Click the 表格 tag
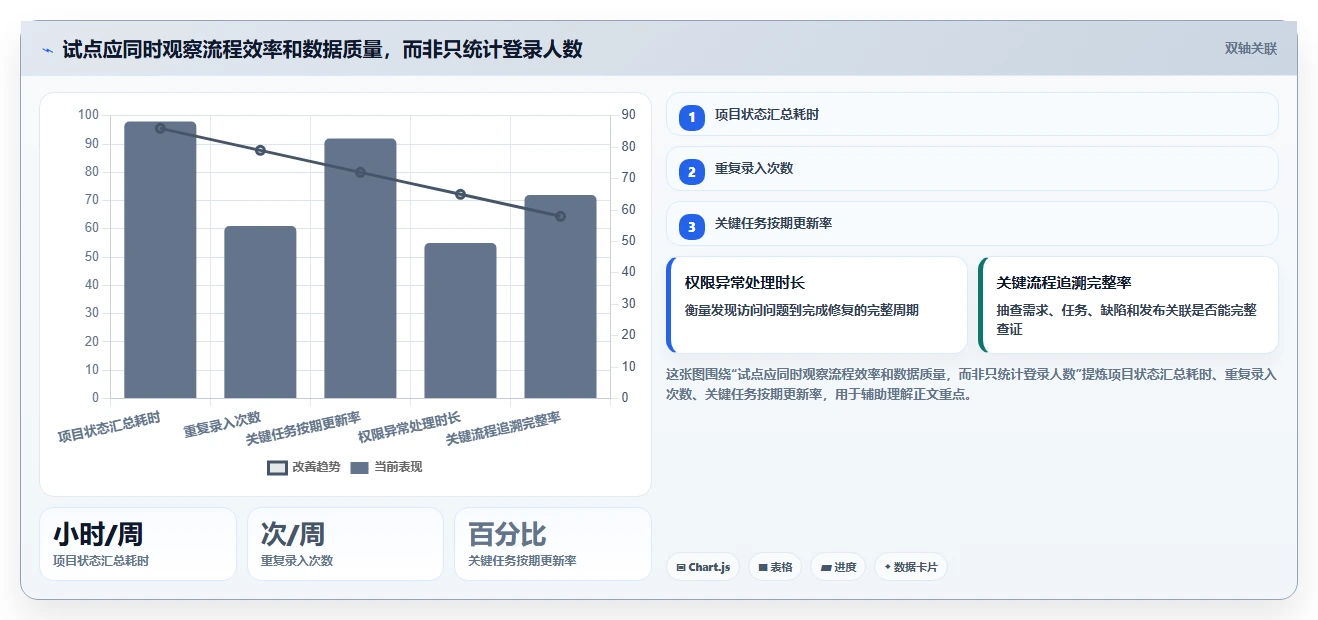 point(775,567)
